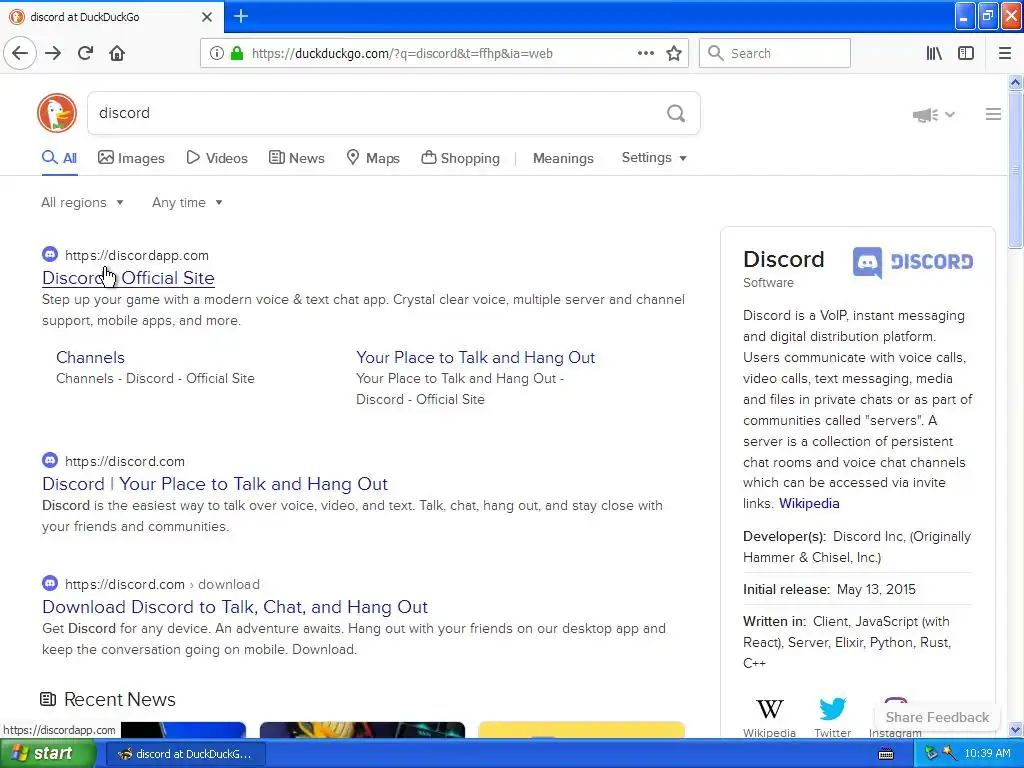The height and width of the screenshot is (768, 1024).
Task: Follow the Wikipedia link in description
Action: pos(809,504)
